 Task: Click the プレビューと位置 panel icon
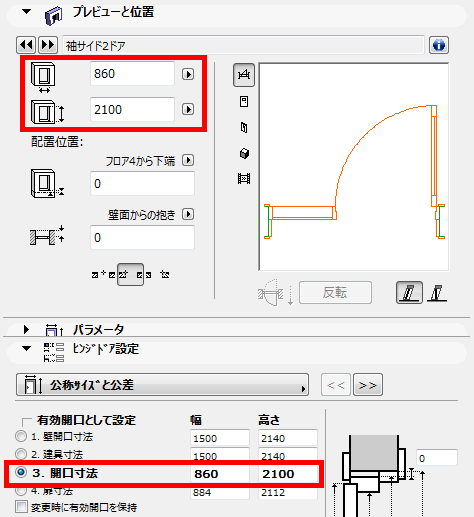click(53, 15)
